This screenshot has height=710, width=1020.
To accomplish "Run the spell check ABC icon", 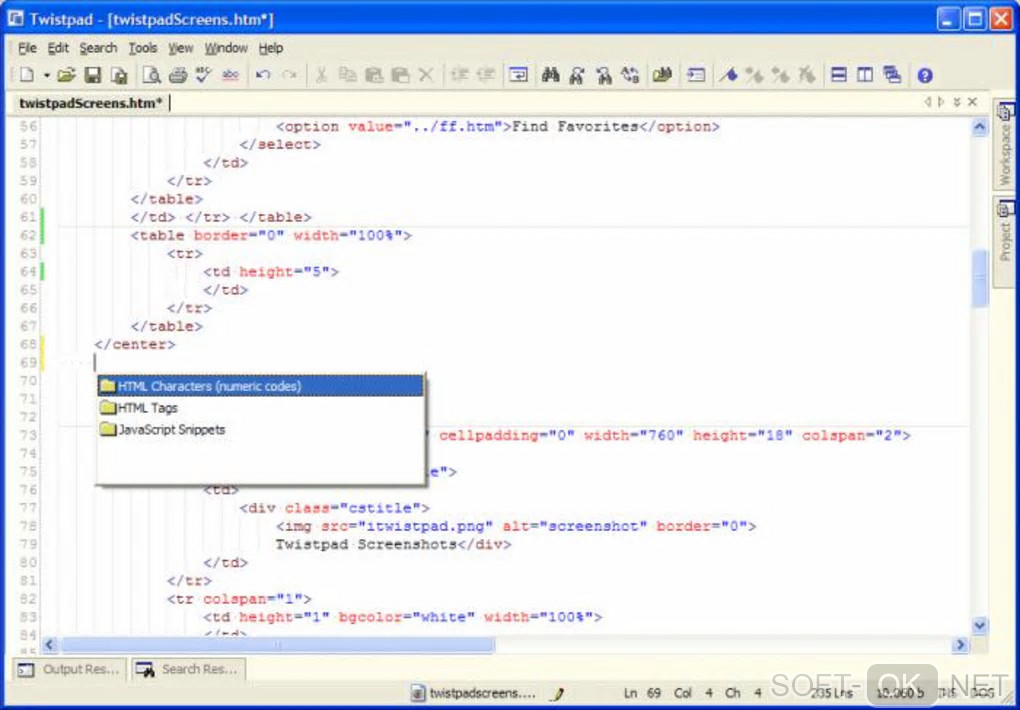I will (x=204, y=75).
